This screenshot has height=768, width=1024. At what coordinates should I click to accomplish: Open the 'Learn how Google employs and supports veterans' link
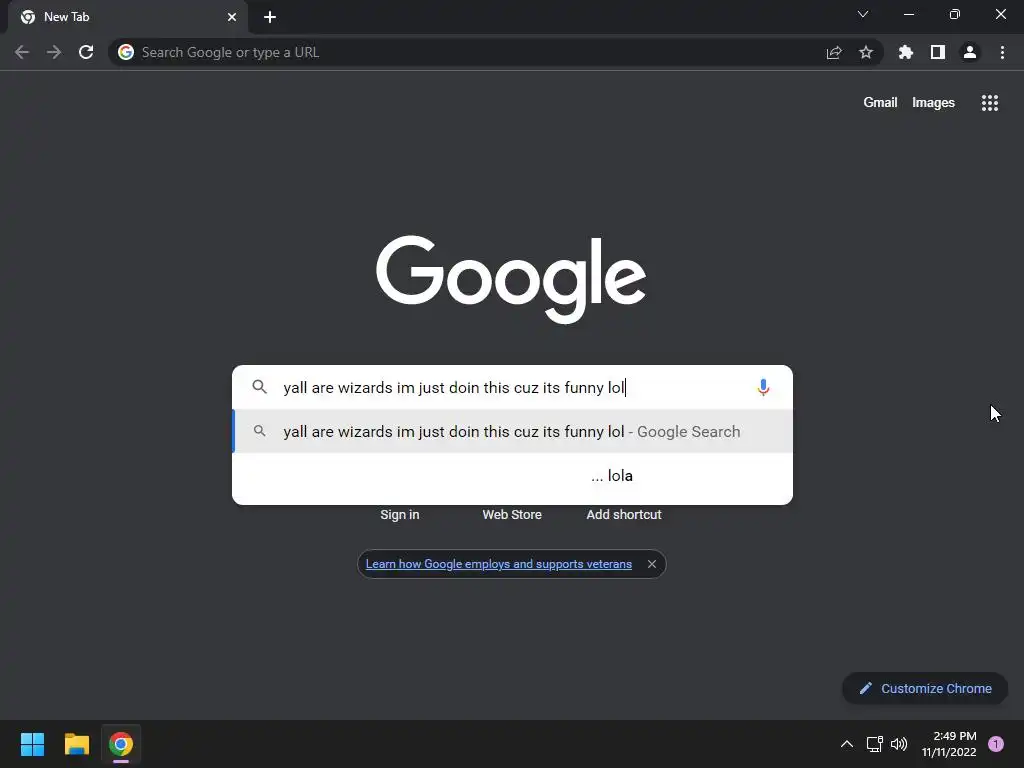(x=498, y=564)
